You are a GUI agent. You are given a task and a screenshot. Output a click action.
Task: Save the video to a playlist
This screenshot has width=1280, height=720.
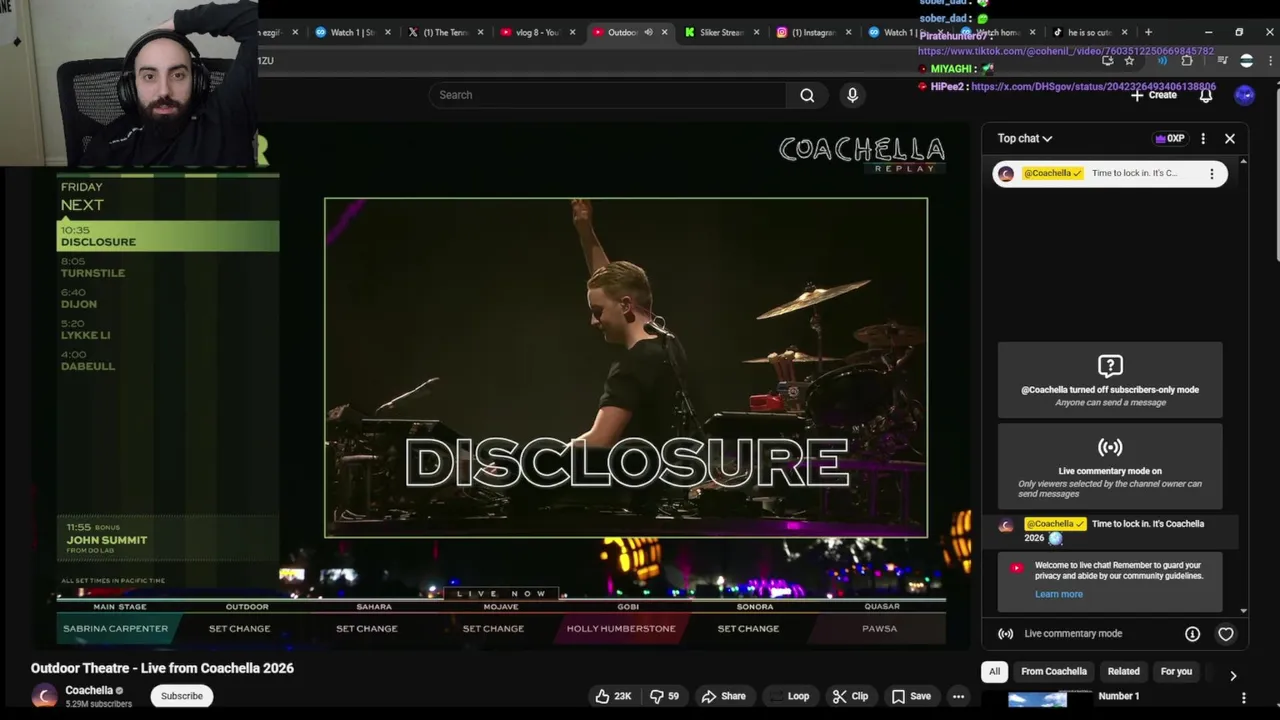[911, 696]
